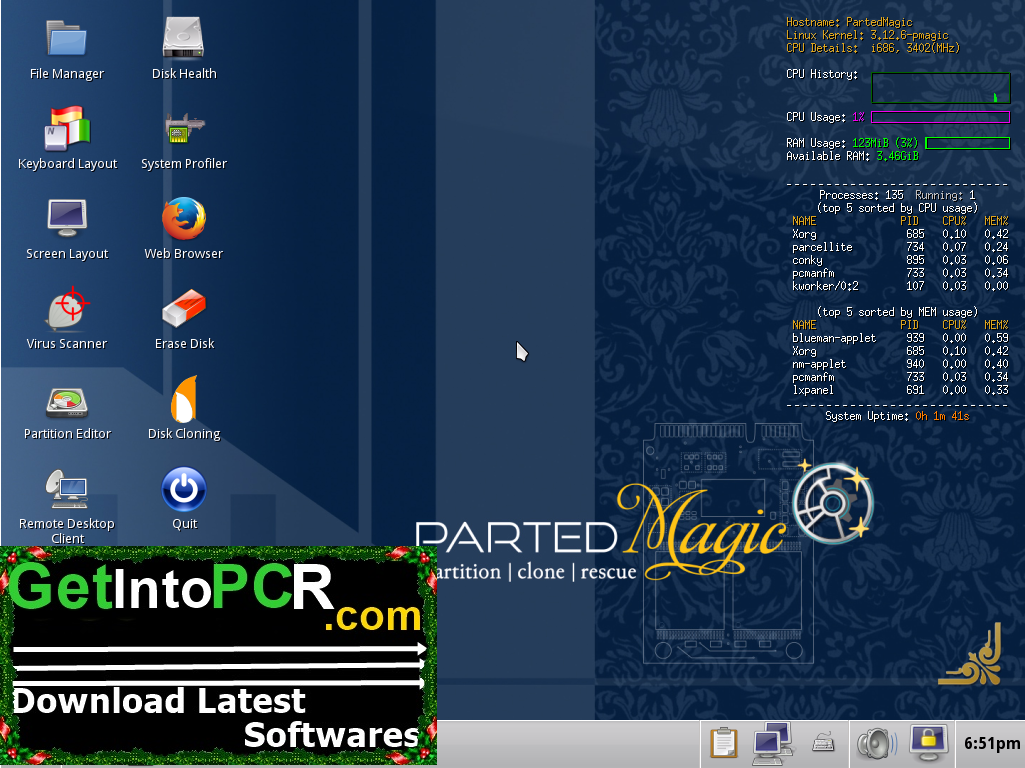Open Screen Layout desktop icon

click(67, 218)
